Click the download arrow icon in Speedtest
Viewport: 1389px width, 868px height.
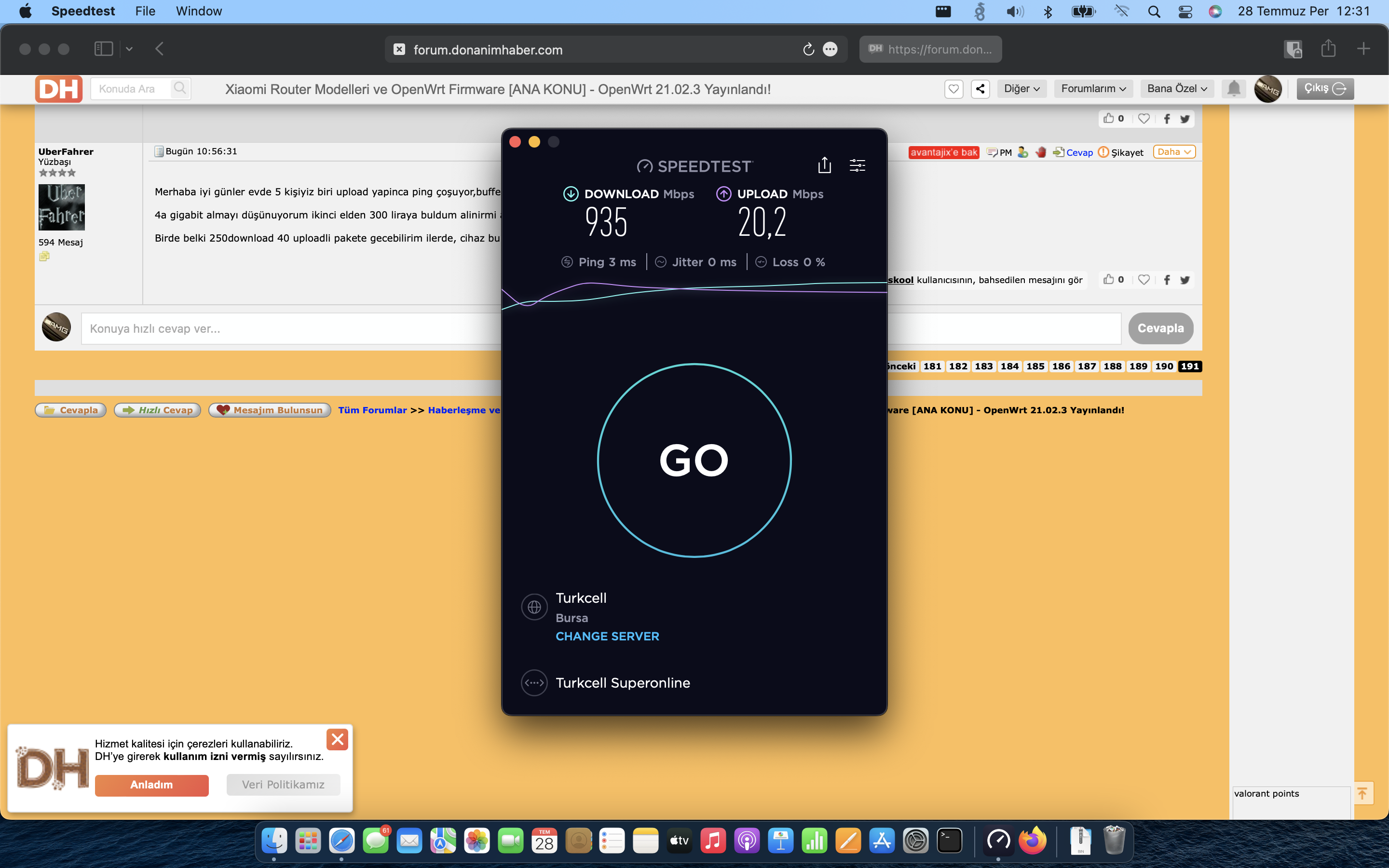[x=571, y=194]
